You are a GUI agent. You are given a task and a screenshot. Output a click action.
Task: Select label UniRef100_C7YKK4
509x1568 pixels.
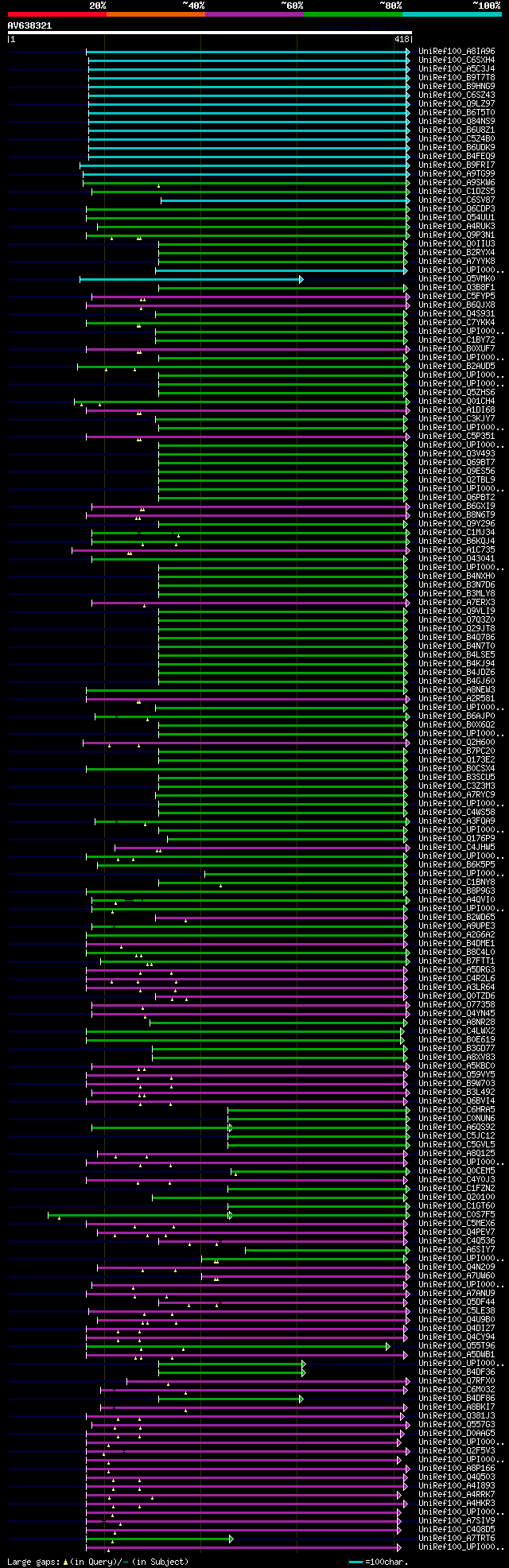pos(457,322)
